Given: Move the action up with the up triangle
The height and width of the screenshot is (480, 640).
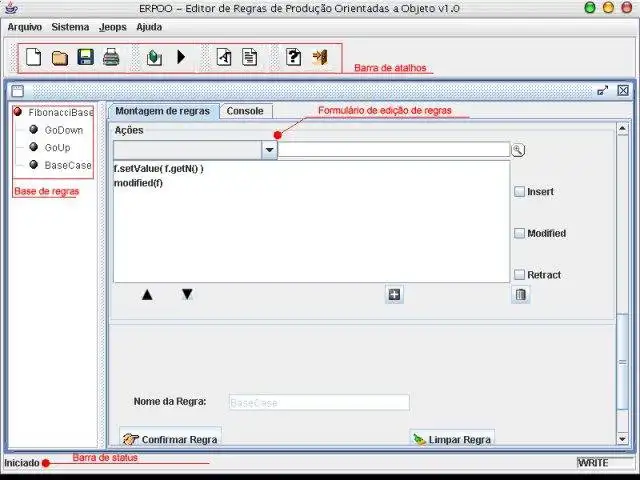Looking at the screenshot, I should coord(147,295).
